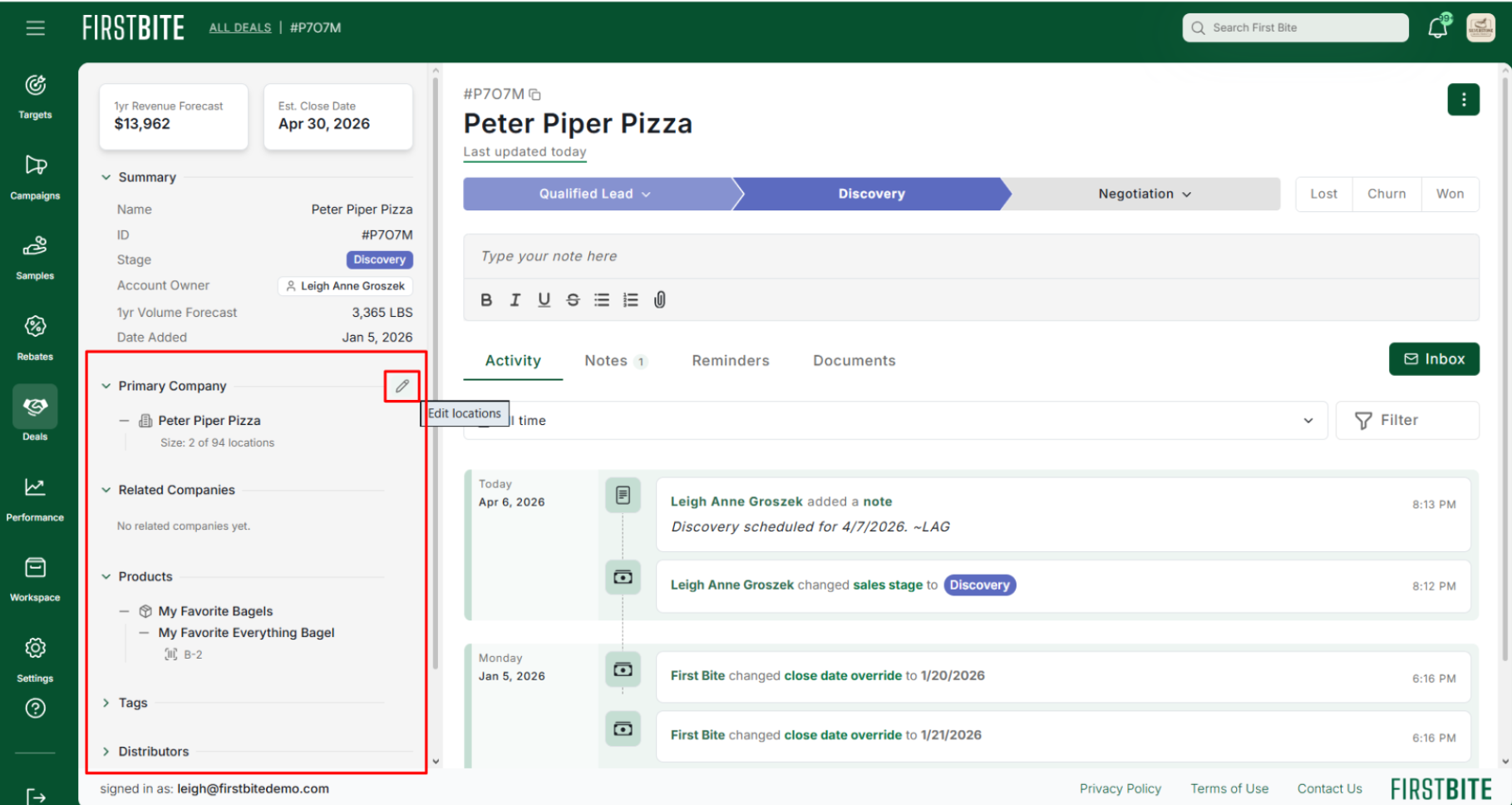Apply italic formatting to the note
This screenshot has width=1512, height=805.
[x=515, y=300]
